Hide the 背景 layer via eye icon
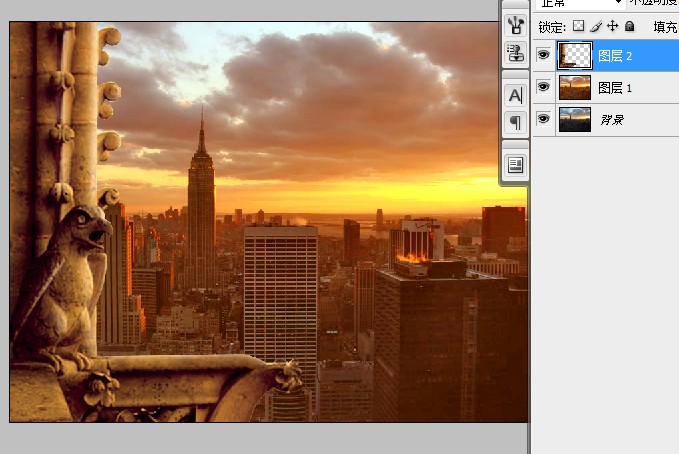This screenshot has width=679, height=454. (543, 119)
